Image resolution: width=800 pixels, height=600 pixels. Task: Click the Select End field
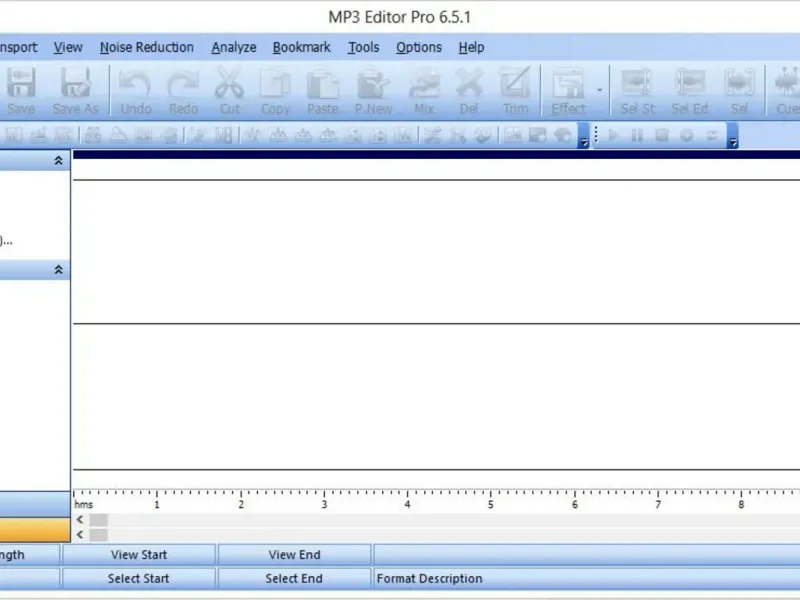[x=294, y=578]
